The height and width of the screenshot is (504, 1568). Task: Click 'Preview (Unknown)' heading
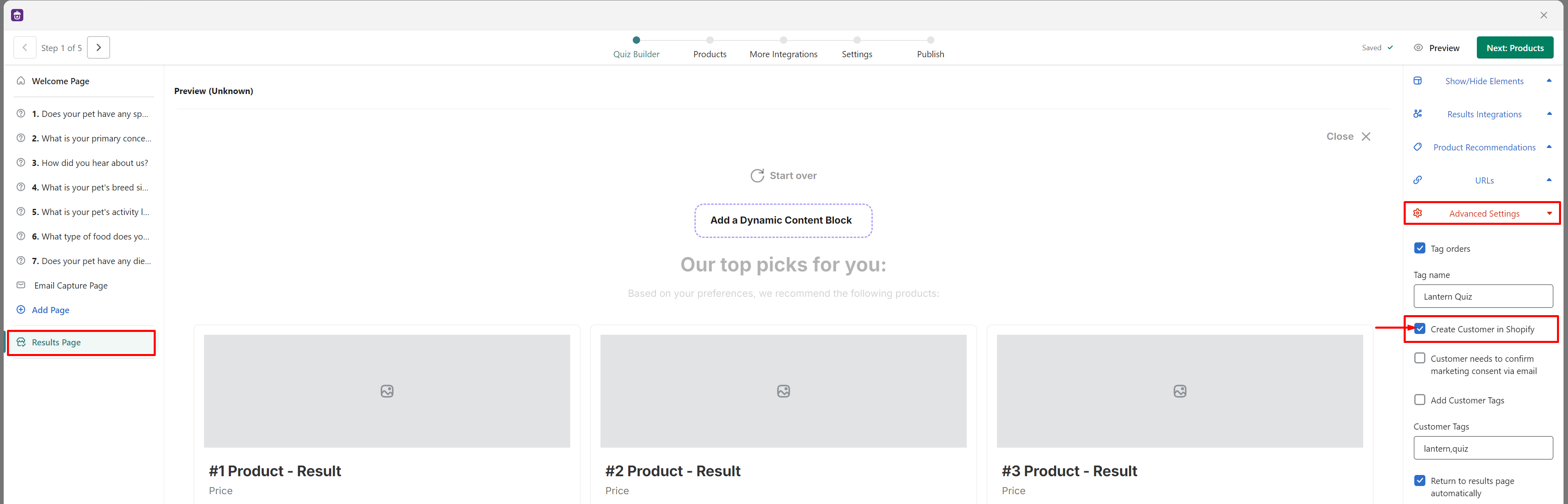pos(214,91)
